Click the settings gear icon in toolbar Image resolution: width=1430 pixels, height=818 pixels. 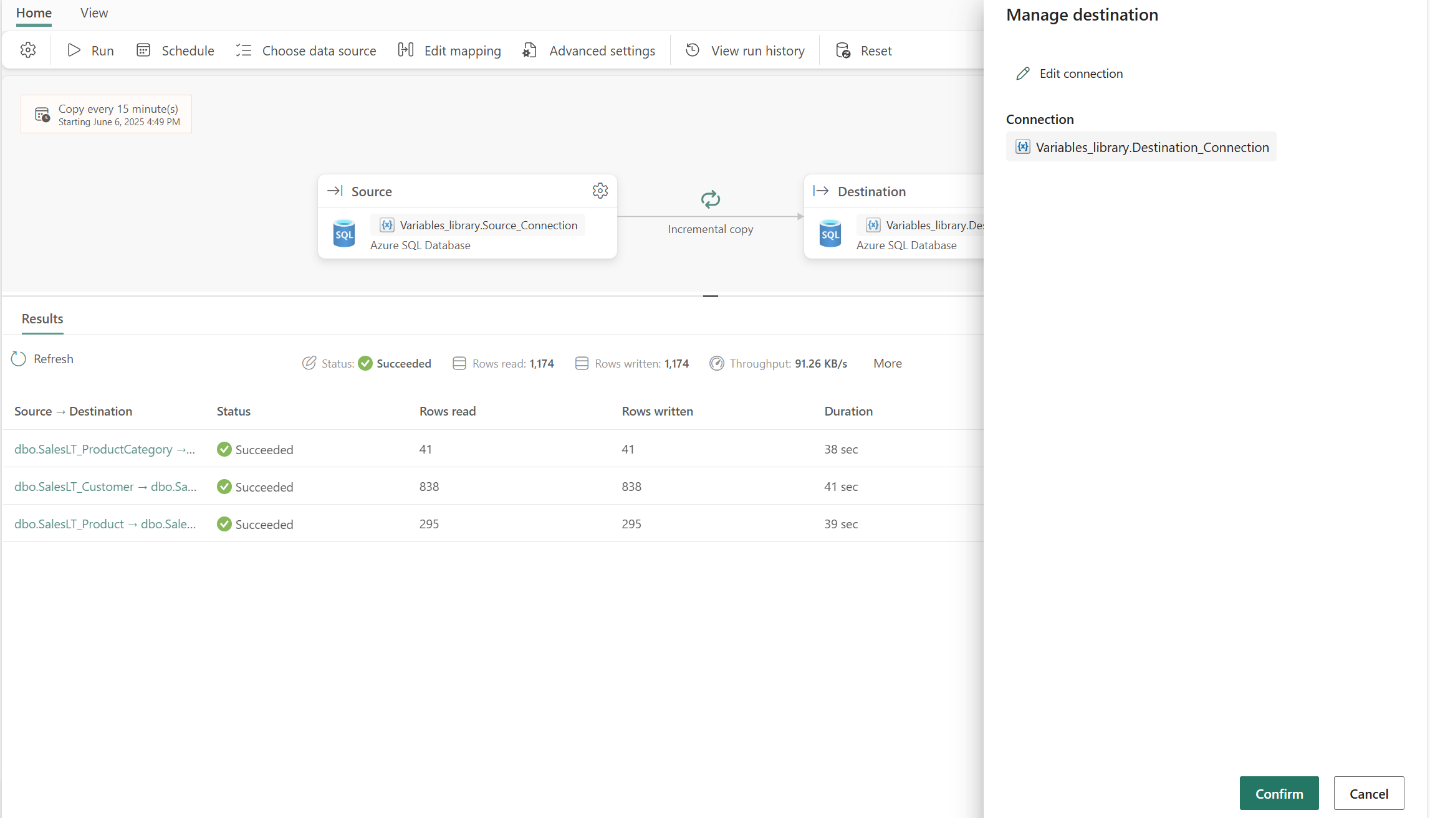(x=28, y=50)
